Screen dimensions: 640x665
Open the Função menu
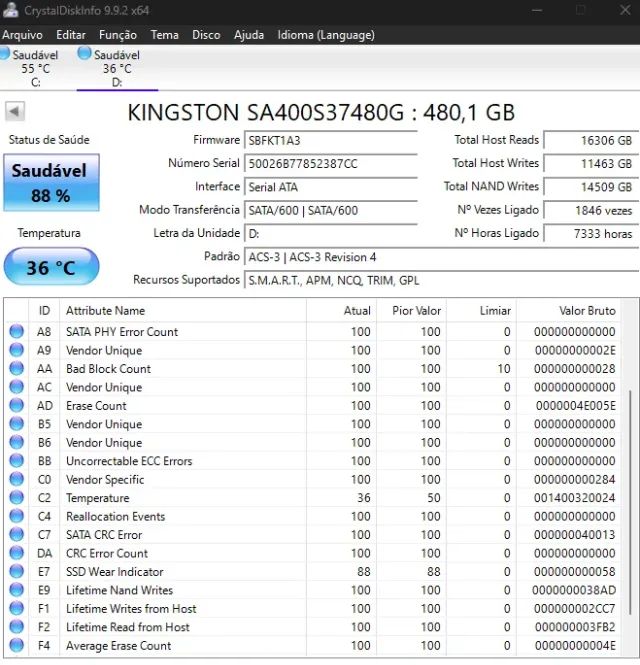point(117,35)
